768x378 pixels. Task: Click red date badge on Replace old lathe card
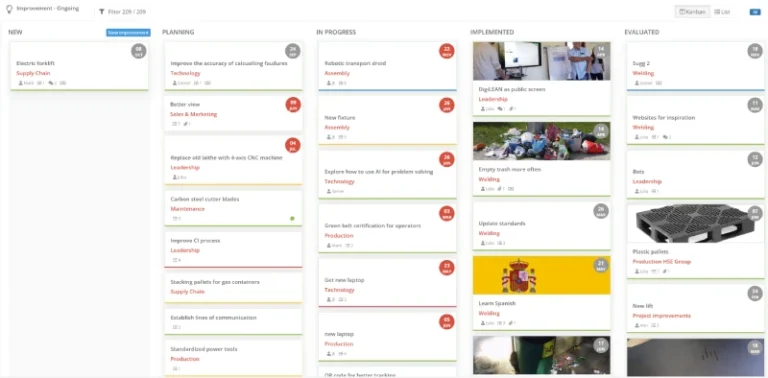click(x=293, y=145)
